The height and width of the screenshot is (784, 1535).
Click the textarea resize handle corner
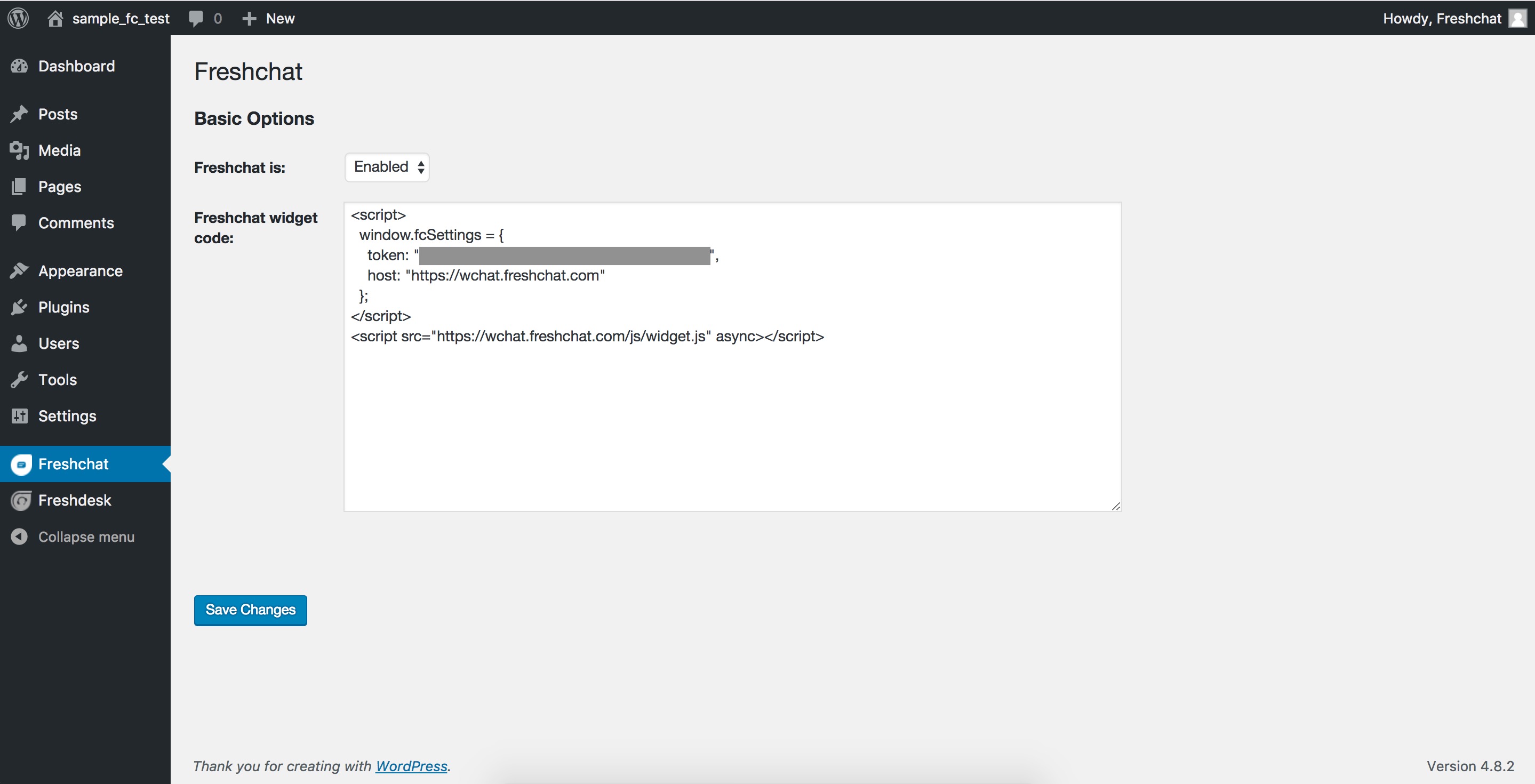[x=1115, y=506]
